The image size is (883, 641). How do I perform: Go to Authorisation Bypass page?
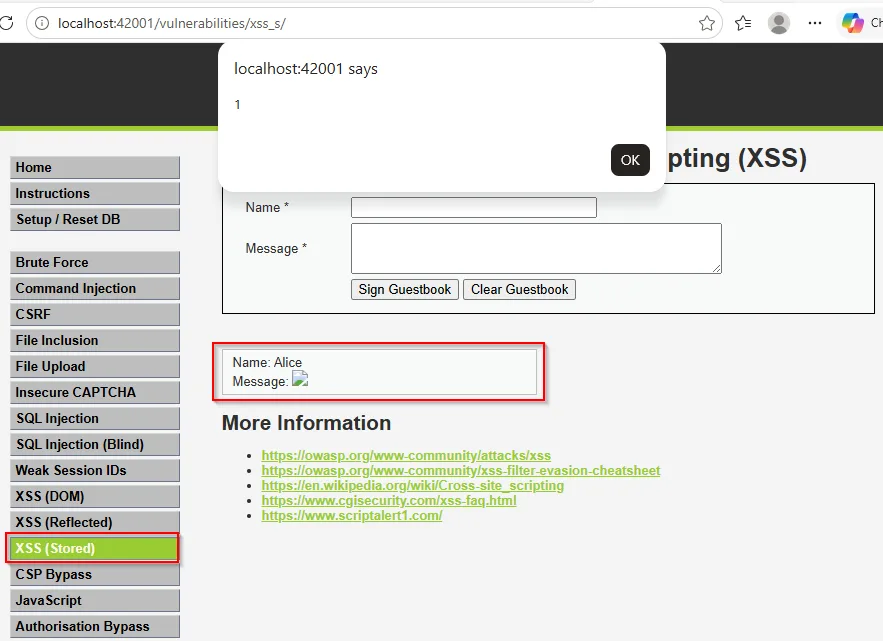point(95,626)
